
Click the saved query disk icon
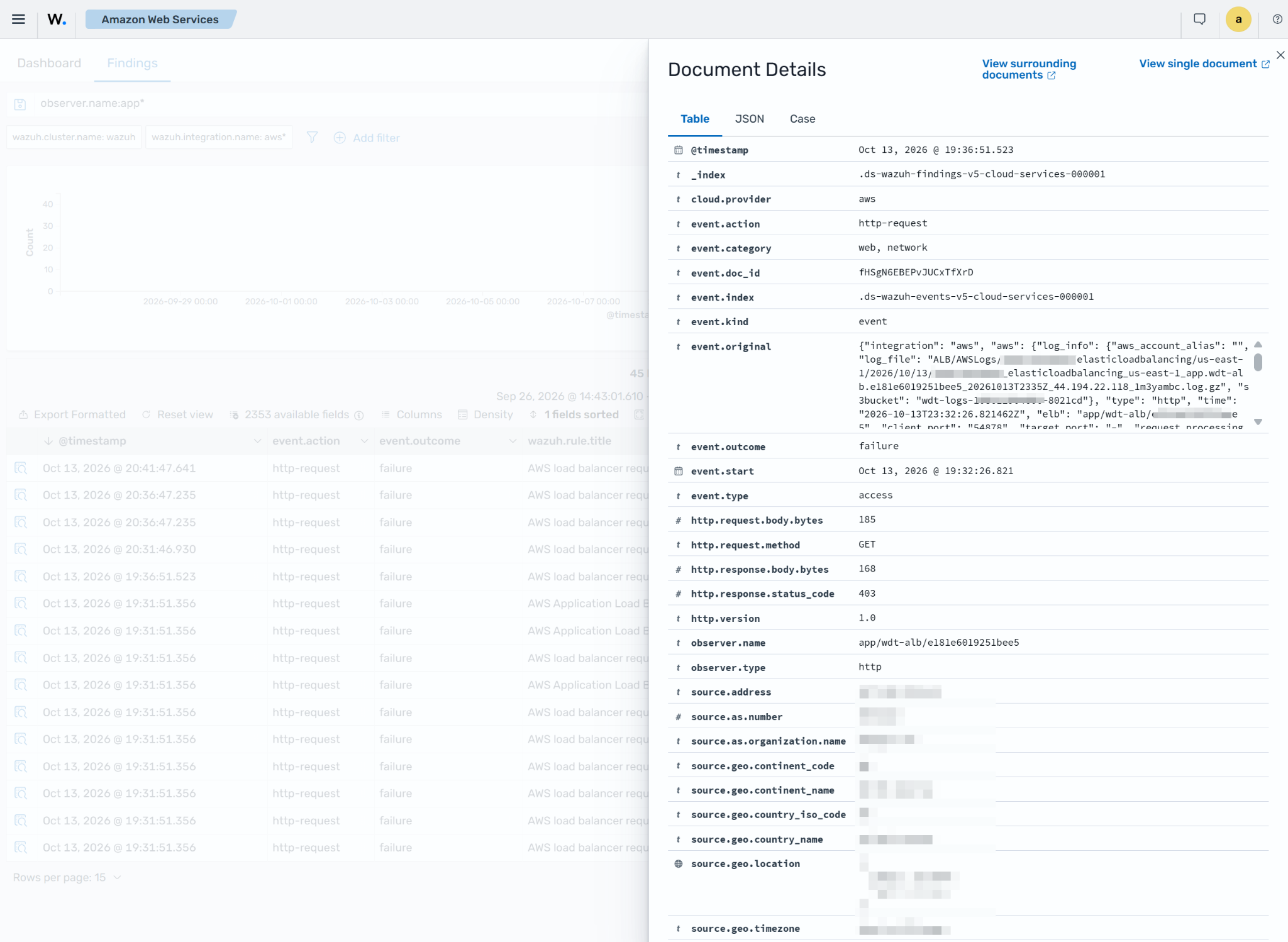click(20, 104)
